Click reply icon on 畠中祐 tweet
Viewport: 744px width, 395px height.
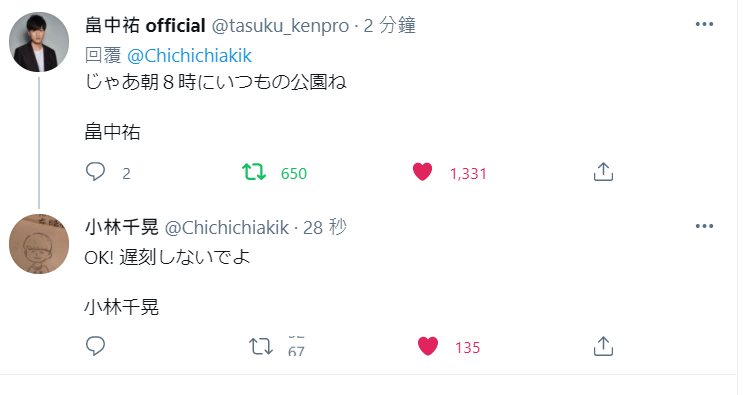click(95, 171)
